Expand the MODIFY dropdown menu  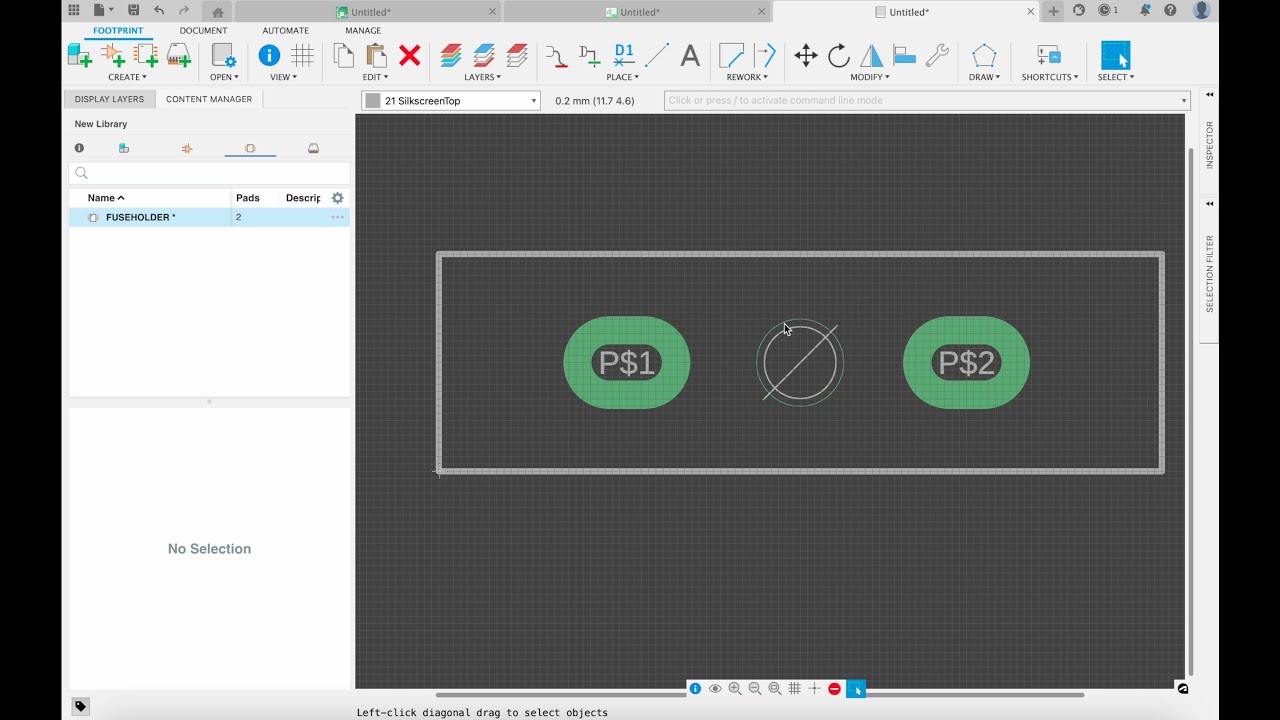[870, 77]
